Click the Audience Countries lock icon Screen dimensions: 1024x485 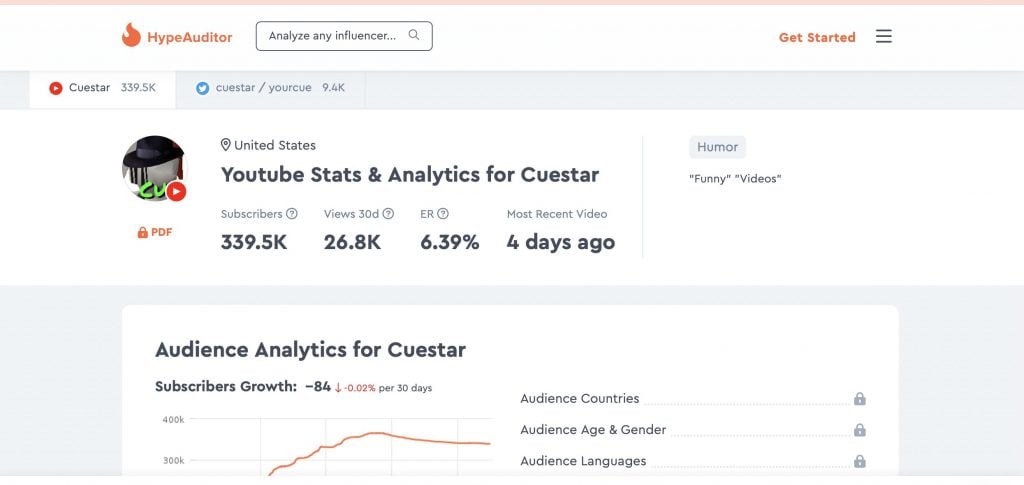859,398
